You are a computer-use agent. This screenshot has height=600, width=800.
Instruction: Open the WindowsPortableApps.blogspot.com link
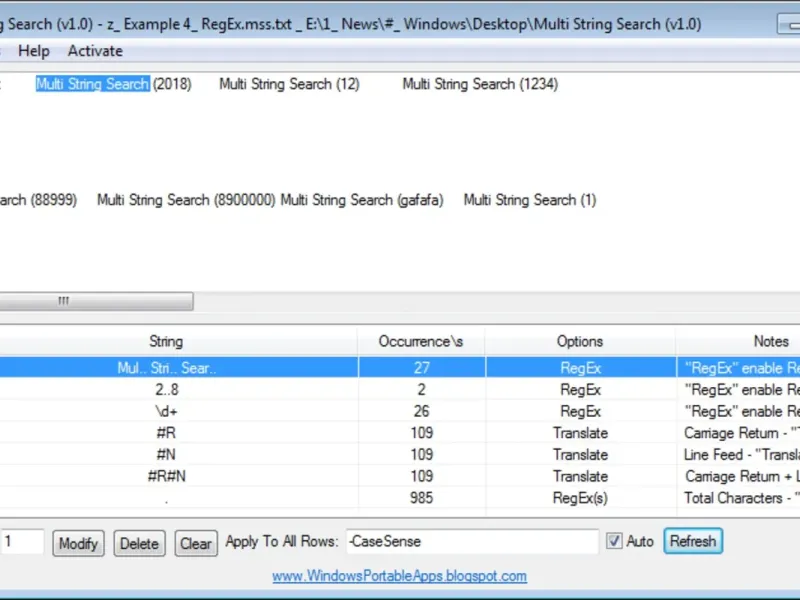tap(399, 576)
